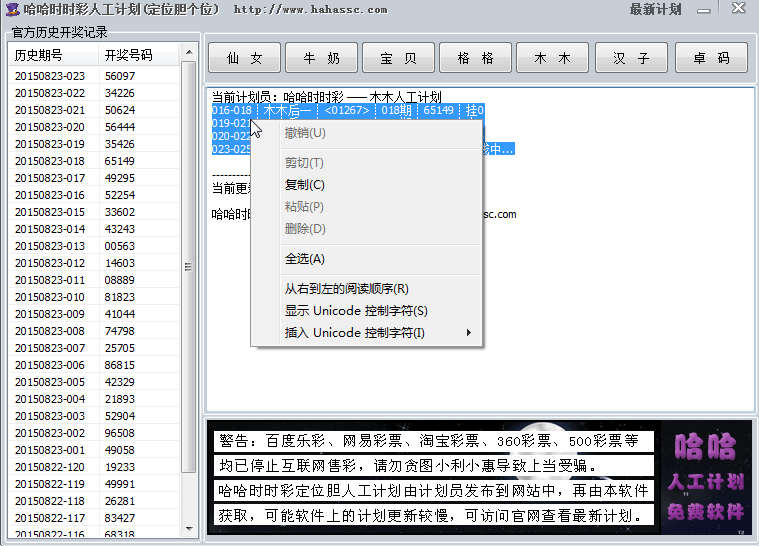Select row 20150823-019 in history list

click(94, 144)
